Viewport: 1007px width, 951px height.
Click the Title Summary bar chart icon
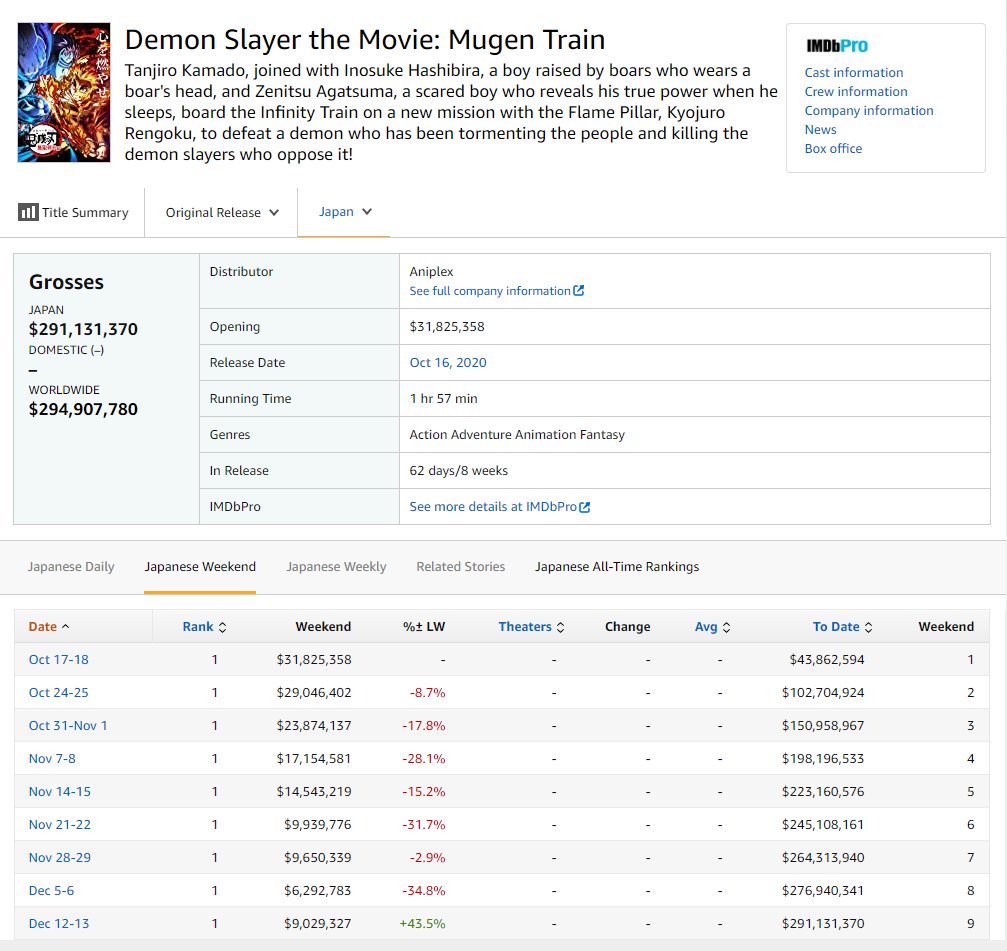[x=28, y=212]
